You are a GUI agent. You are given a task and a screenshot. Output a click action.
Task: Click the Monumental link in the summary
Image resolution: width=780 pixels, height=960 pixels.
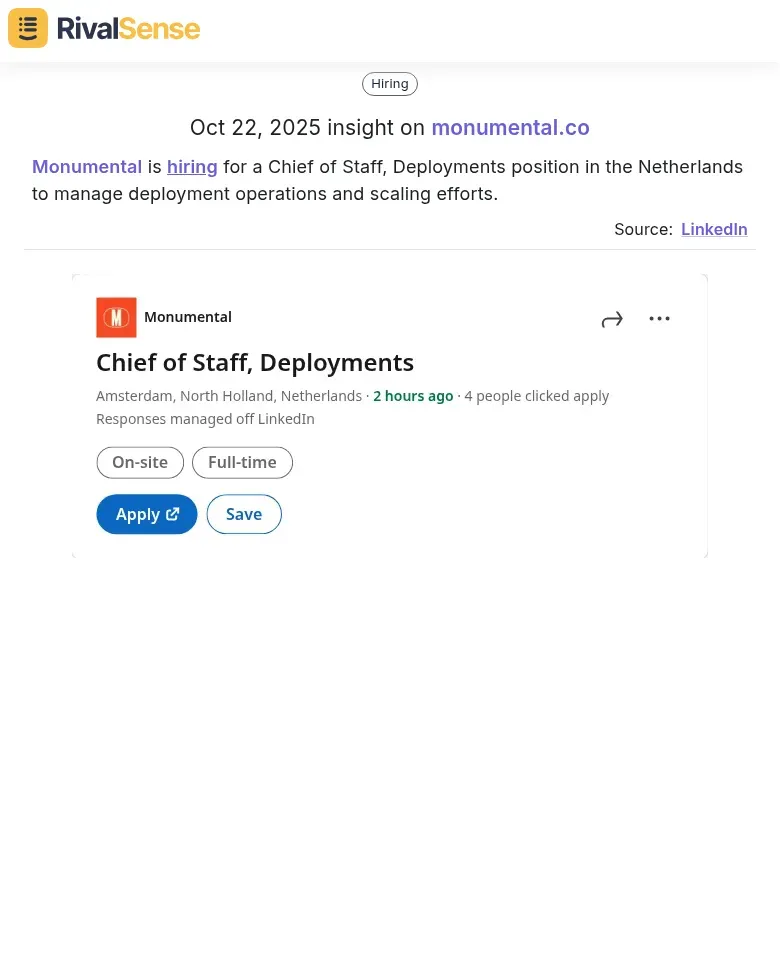coord(87,167)
